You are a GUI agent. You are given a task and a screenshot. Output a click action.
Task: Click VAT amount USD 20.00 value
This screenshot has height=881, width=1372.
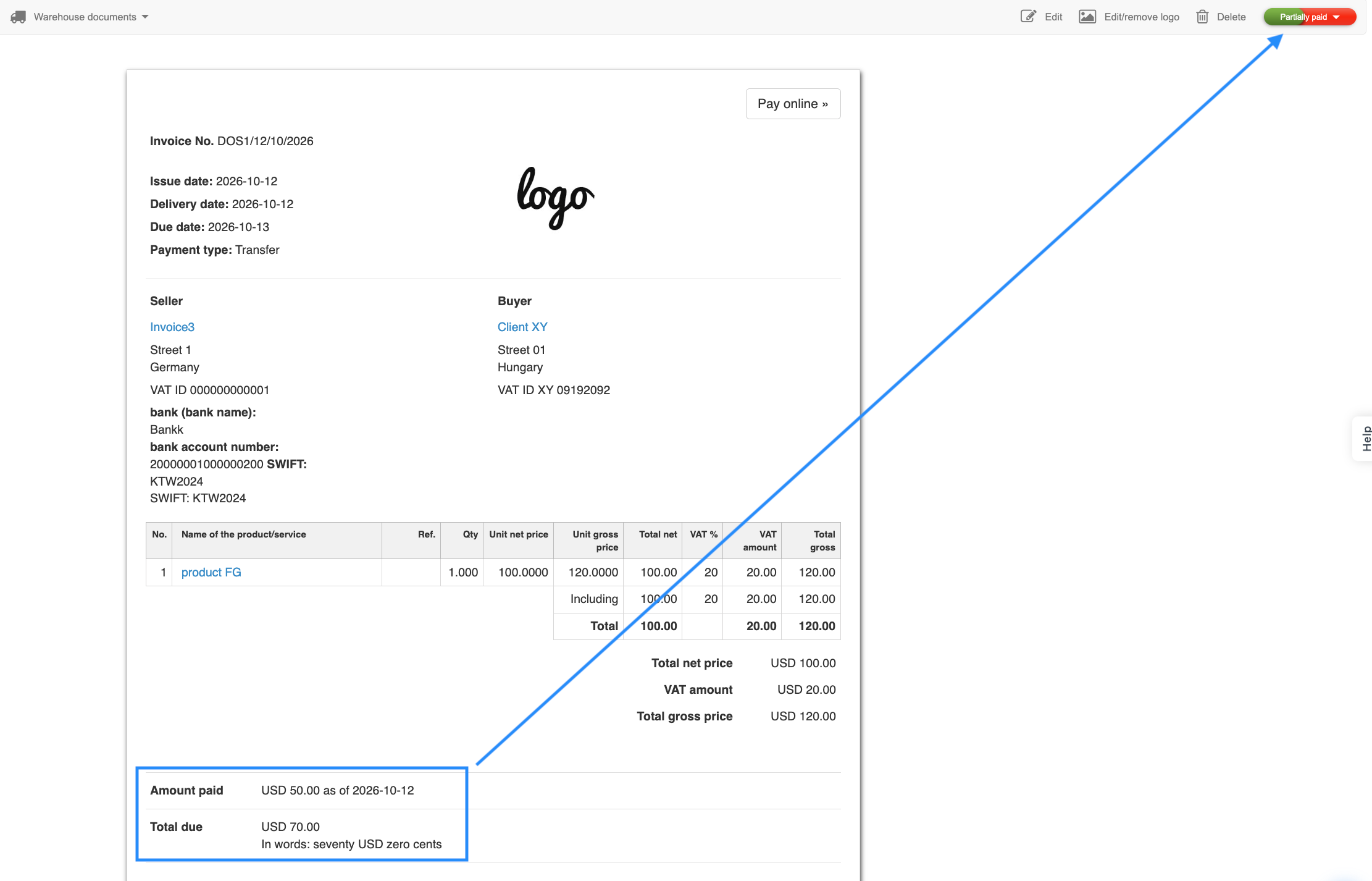[x=806, y=689]
